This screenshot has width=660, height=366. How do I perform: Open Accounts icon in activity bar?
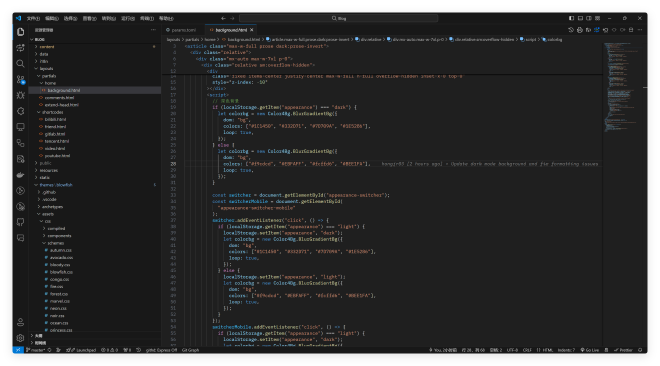click(20, 322)
